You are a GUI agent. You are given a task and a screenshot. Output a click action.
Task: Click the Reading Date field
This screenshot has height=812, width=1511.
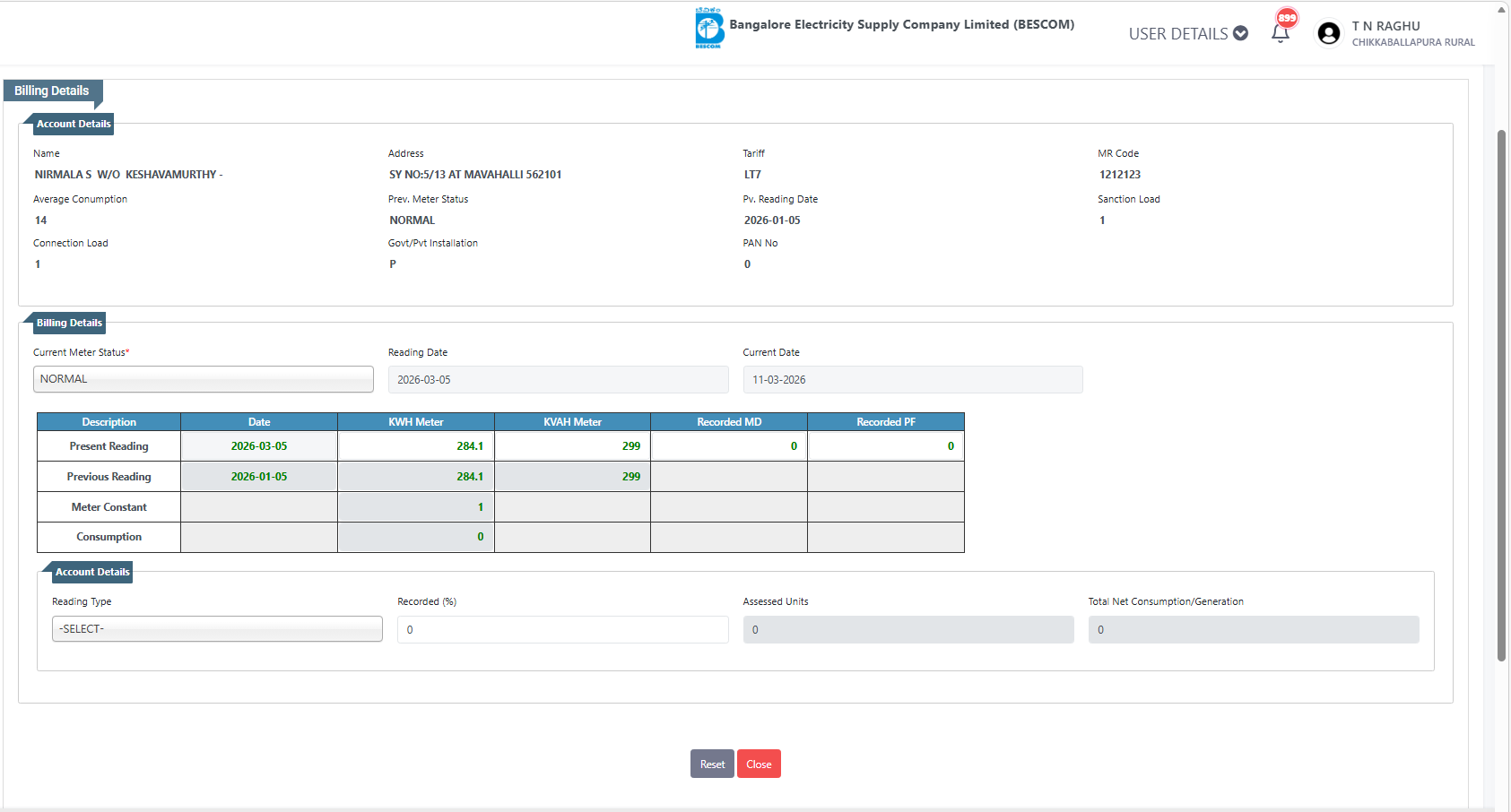(x=558, y=380)
